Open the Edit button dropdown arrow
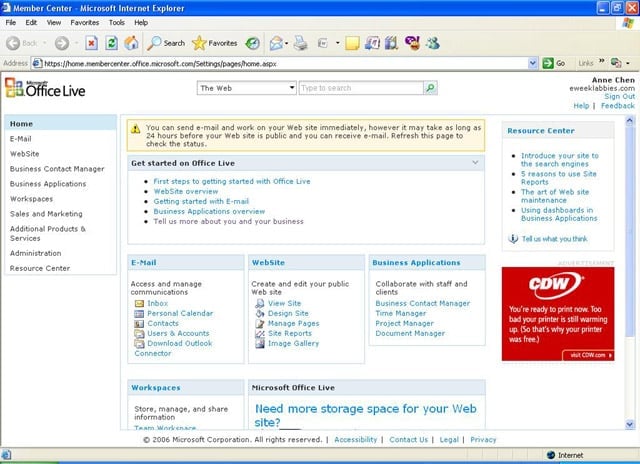Image resolution: width=640 pixels, height=464 pixels. click(x=338, y=43)
